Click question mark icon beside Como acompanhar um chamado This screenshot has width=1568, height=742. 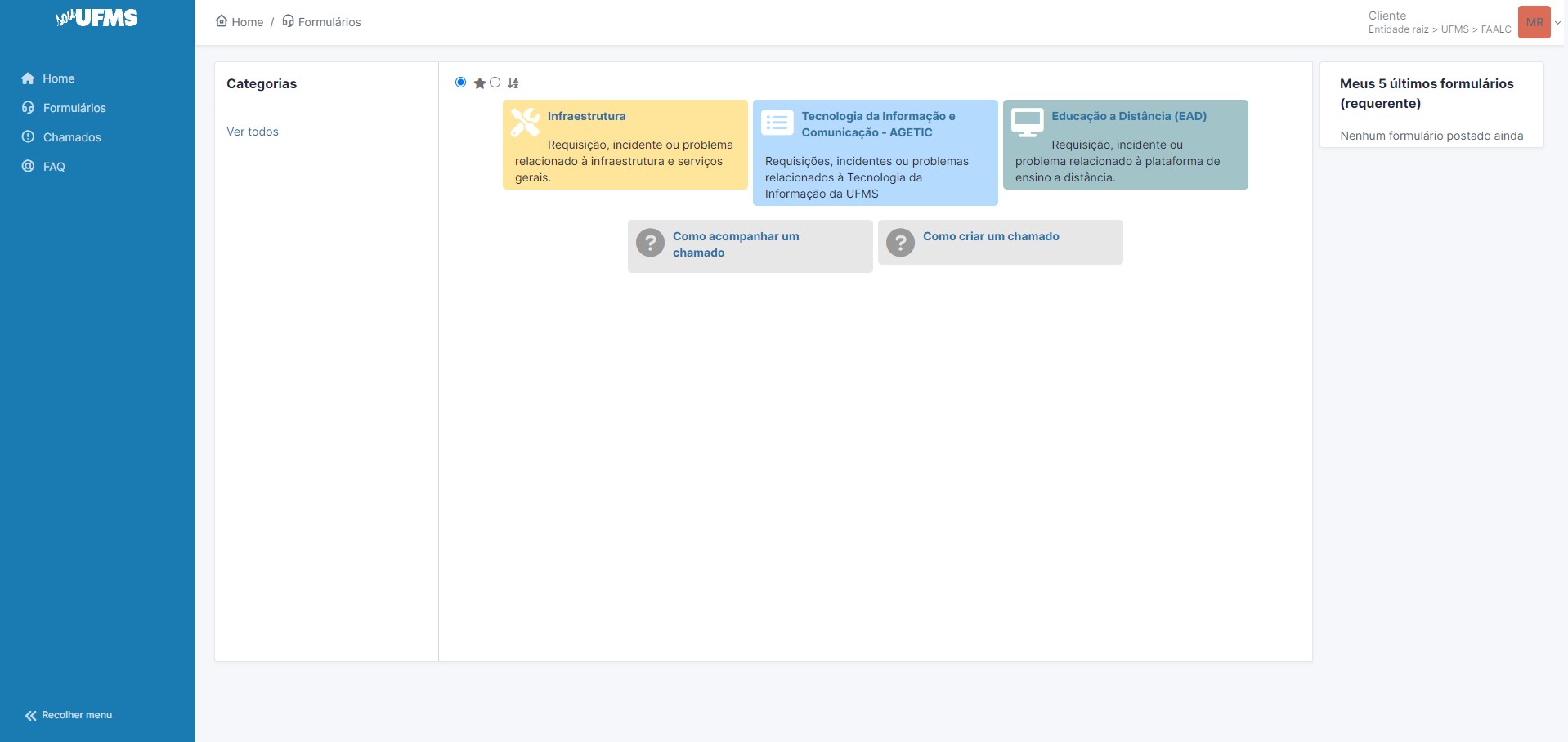pos(650,243)
